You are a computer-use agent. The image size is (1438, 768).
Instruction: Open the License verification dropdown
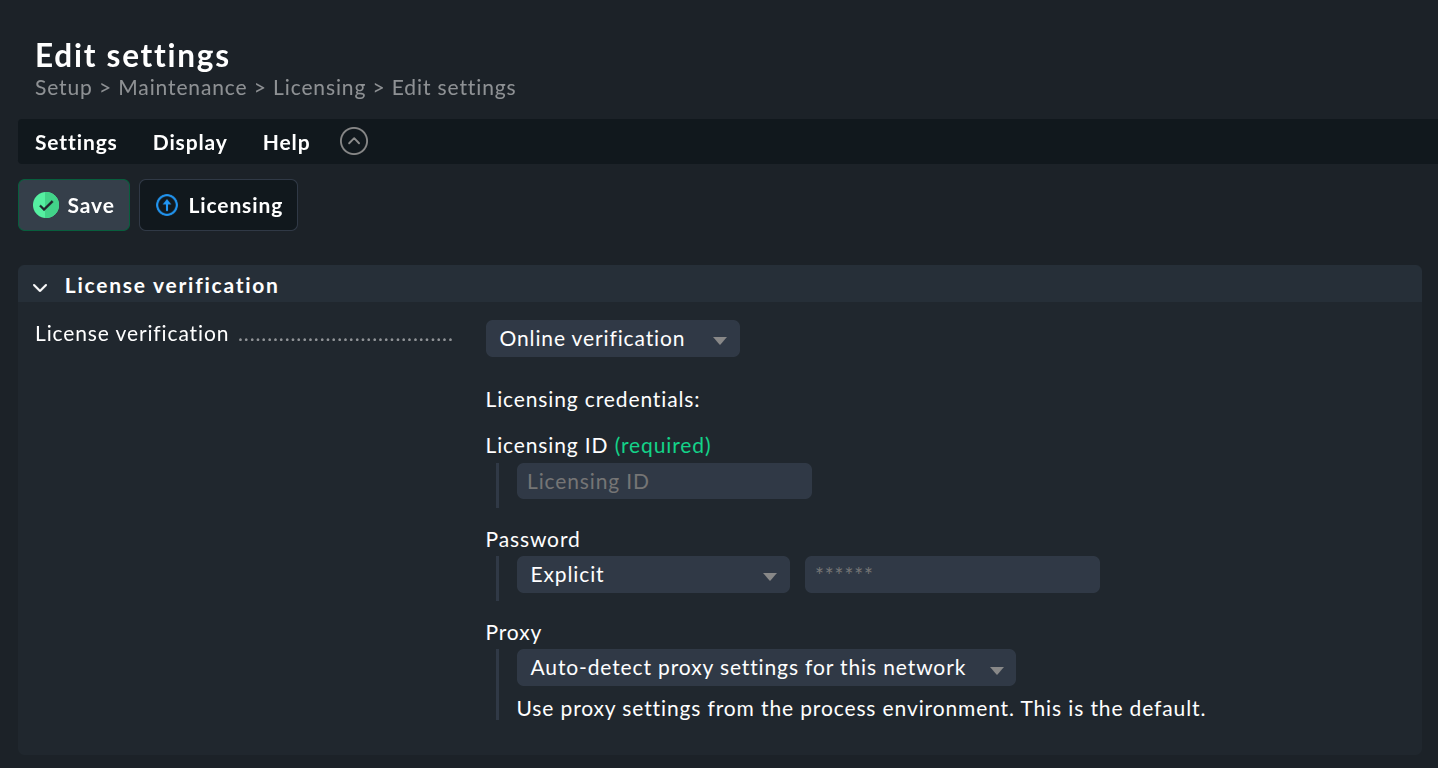tap(612, 338)
